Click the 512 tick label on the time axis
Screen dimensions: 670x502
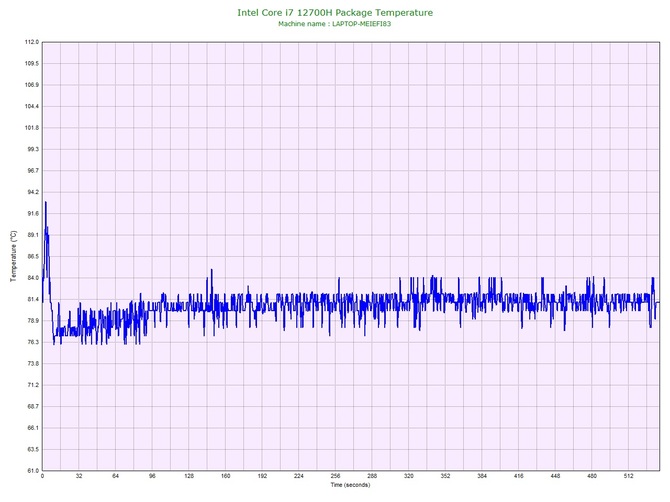629,476
